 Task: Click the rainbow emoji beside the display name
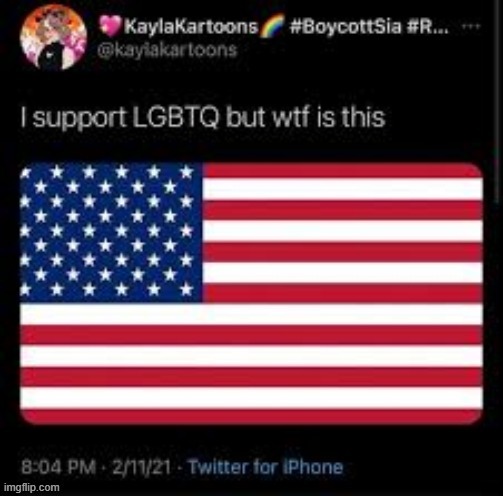(272, 26)
